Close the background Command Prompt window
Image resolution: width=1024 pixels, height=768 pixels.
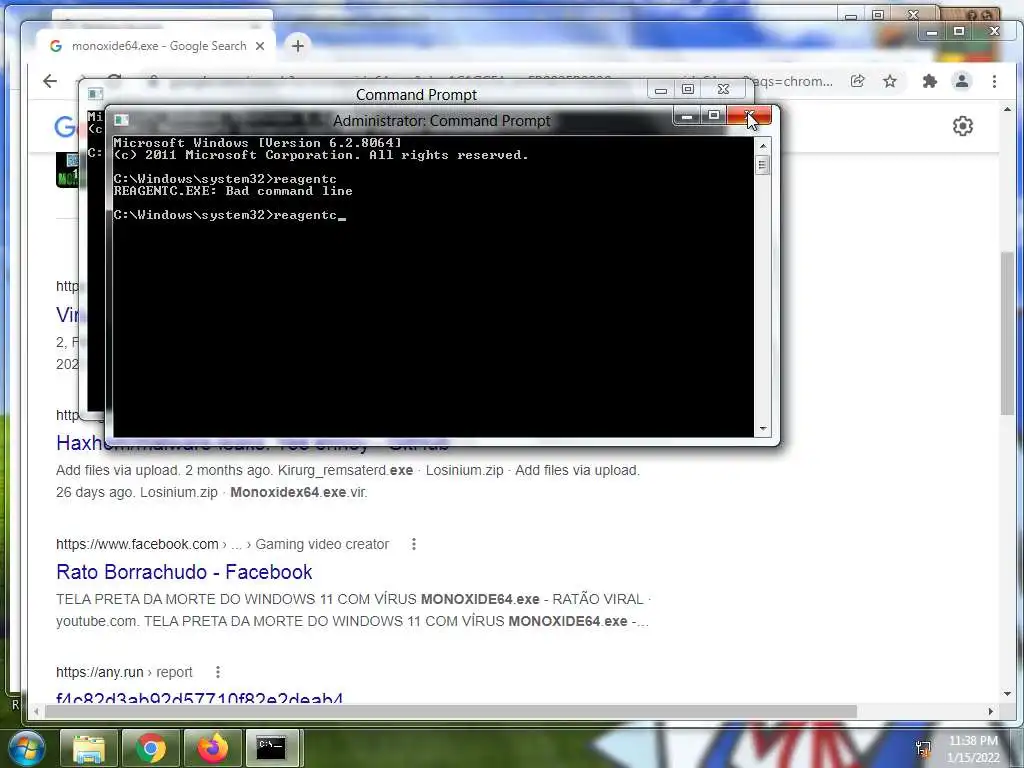tap(723, 89)
